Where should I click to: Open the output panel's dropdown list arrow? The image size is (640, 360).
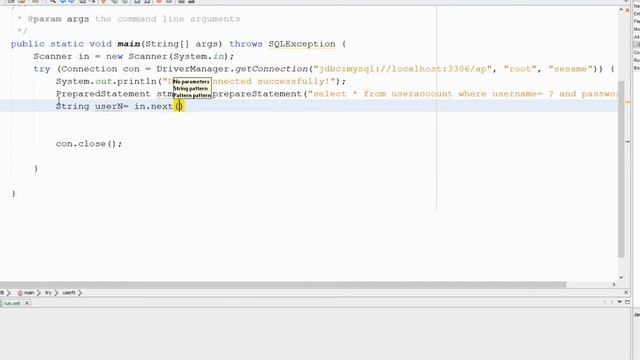click(x=620, y=302)
